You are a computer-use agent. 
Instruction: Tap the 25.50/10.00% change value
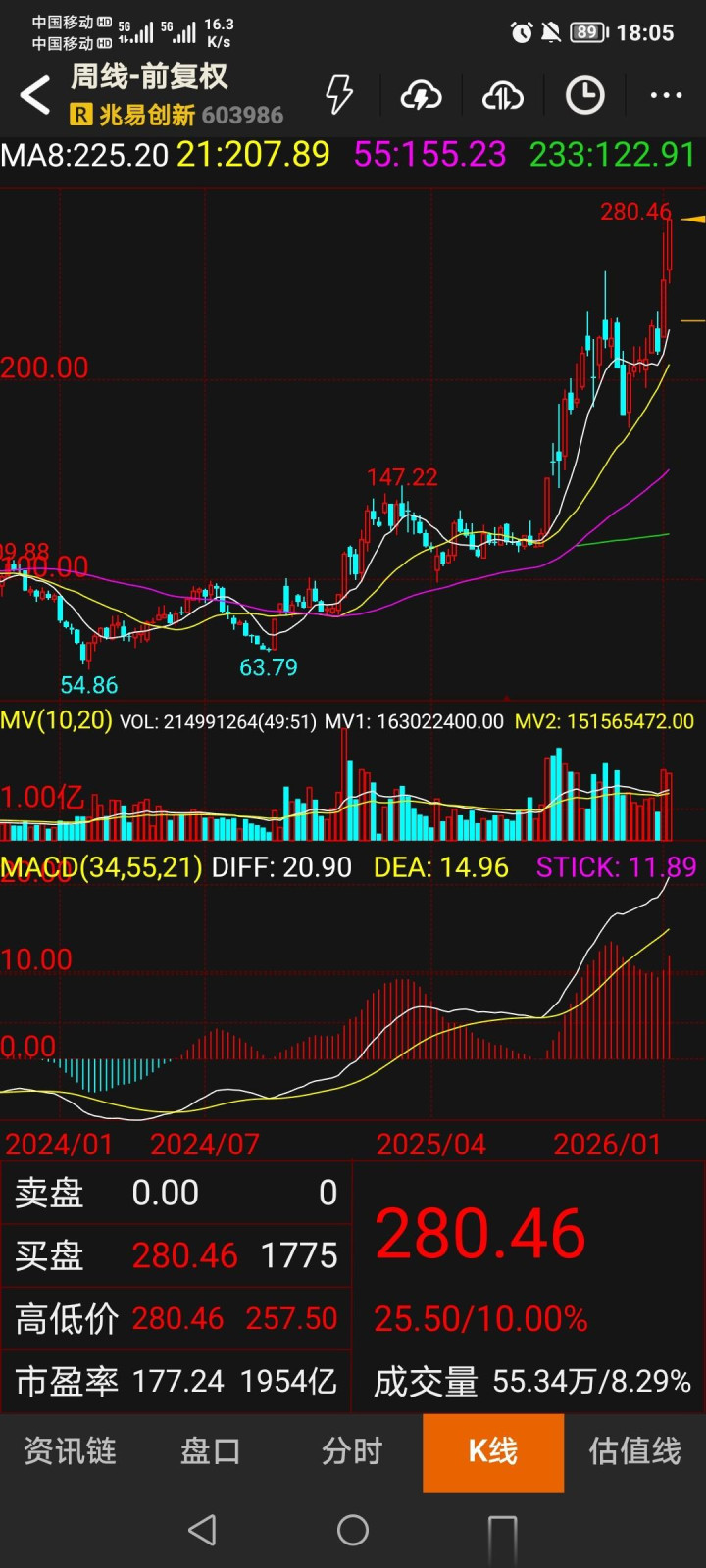(x=480, y=1319)
